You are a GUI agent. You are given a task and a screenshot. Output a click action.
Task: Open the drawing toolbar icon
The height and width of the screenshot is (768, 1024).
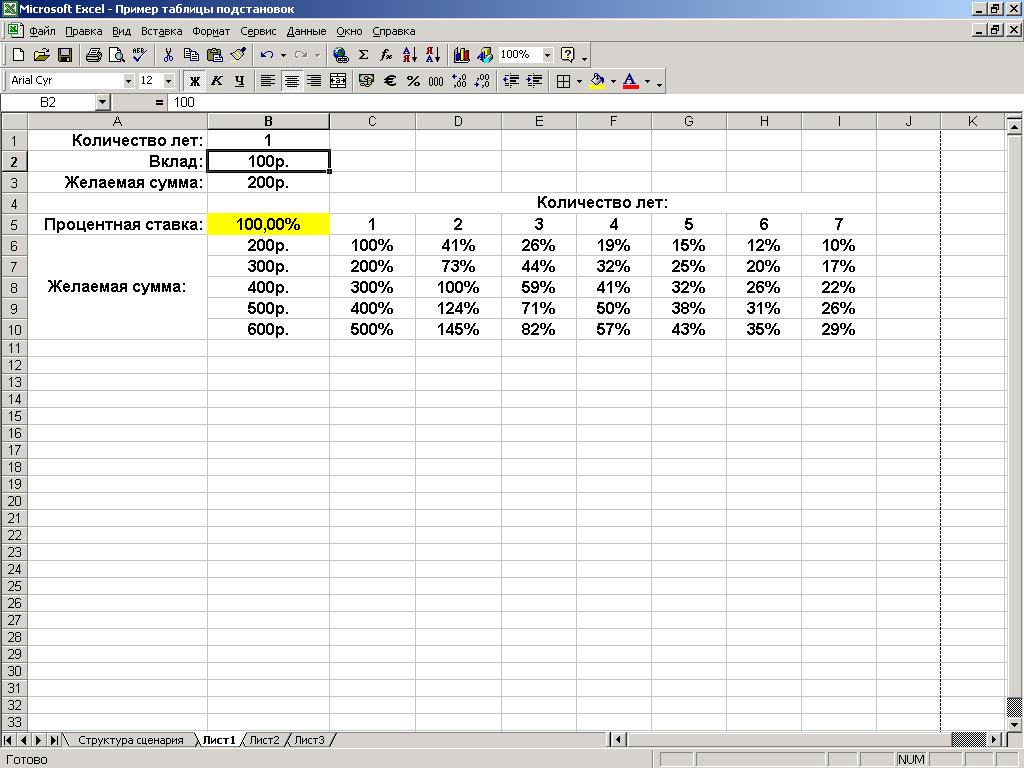tap(485, 55)
